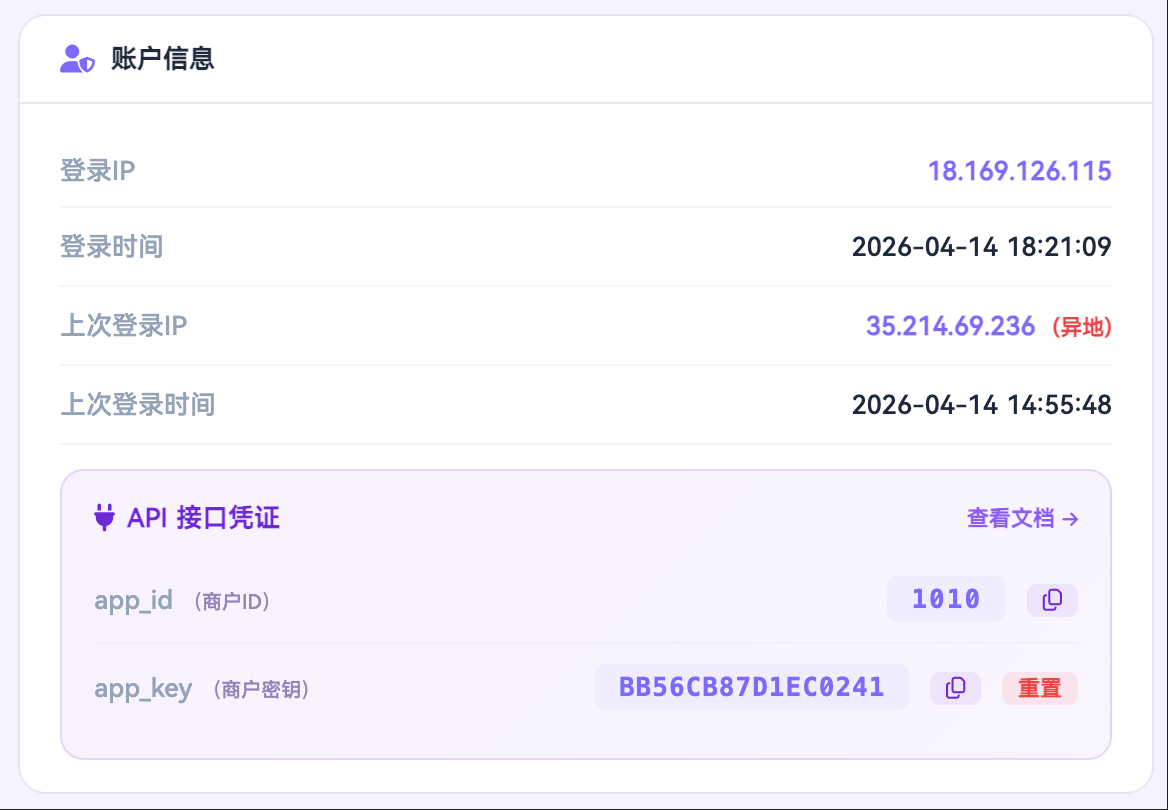Click the last login IP 35.214.69.236

(950, 326)
